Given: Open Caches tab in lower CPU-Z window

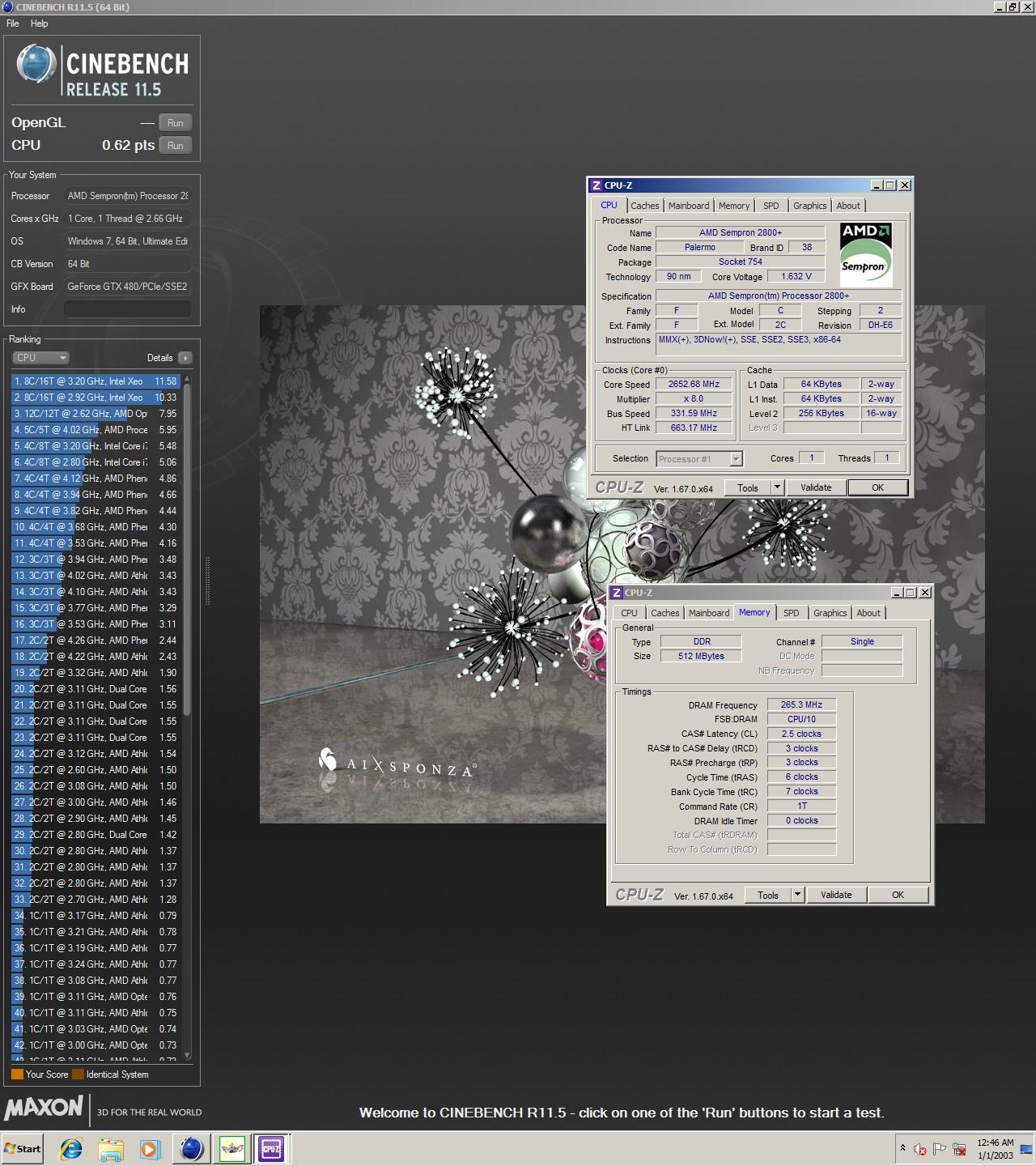Looking at the screenshot, I should (665, 613).
